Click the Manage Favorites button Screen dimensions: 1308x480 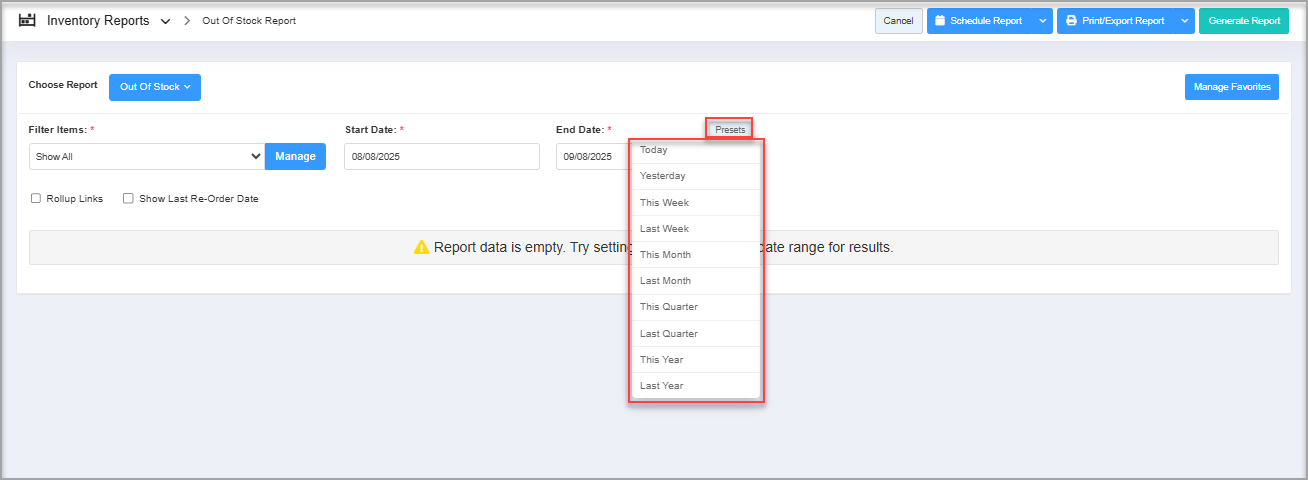1231,87
